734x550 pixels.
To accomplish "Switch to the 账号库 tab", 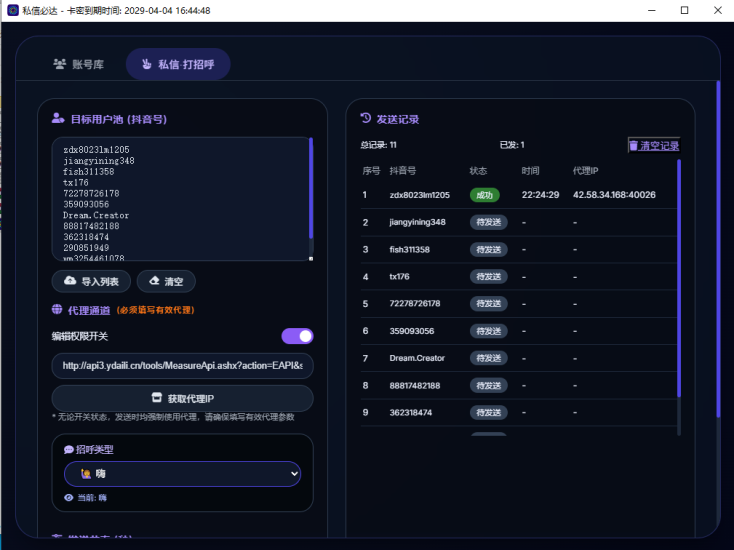I will pyautogui.click(x=79, y=64).
